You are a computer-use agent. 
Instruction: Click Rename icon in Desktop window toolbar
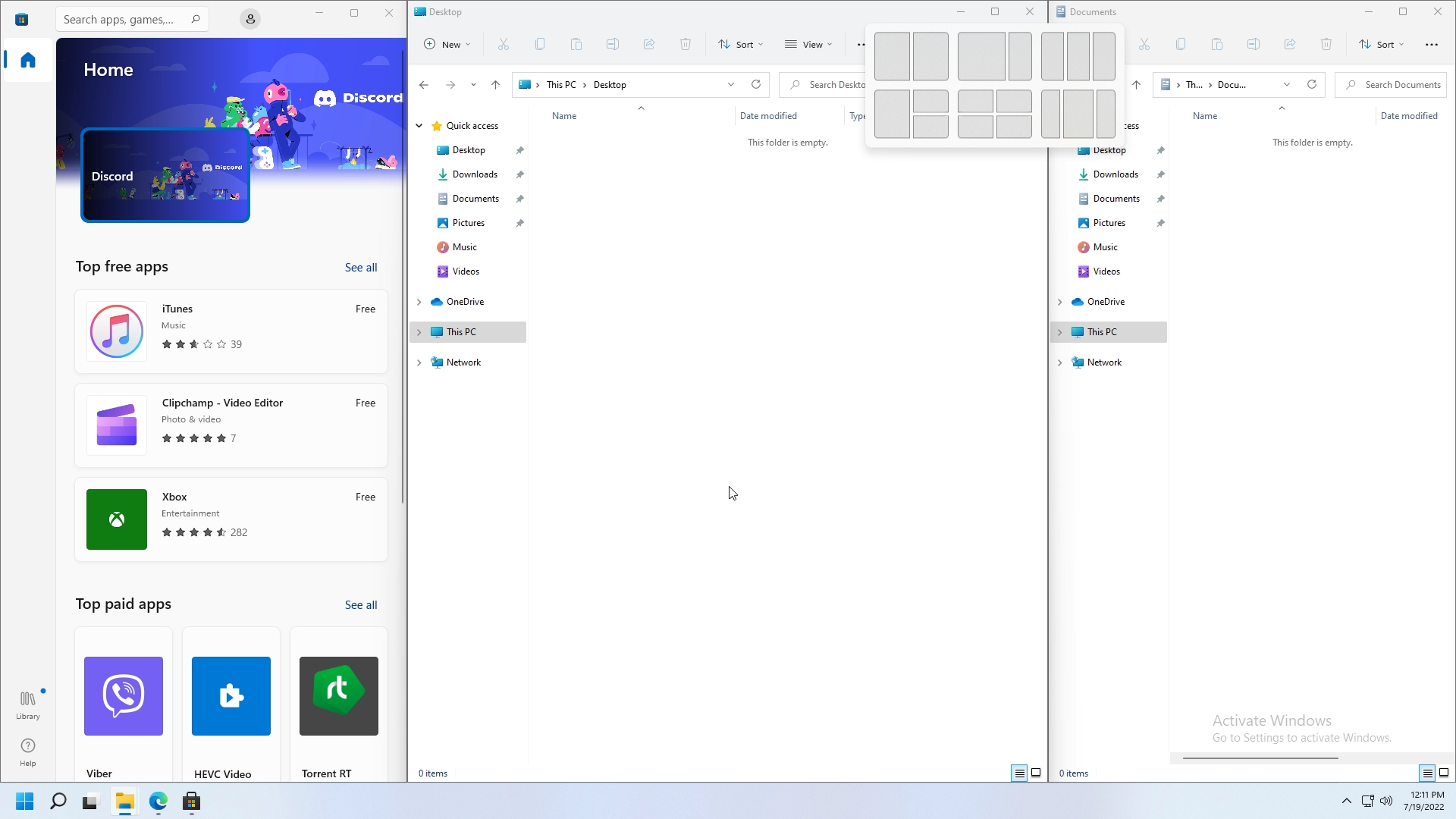coord(613,44)
